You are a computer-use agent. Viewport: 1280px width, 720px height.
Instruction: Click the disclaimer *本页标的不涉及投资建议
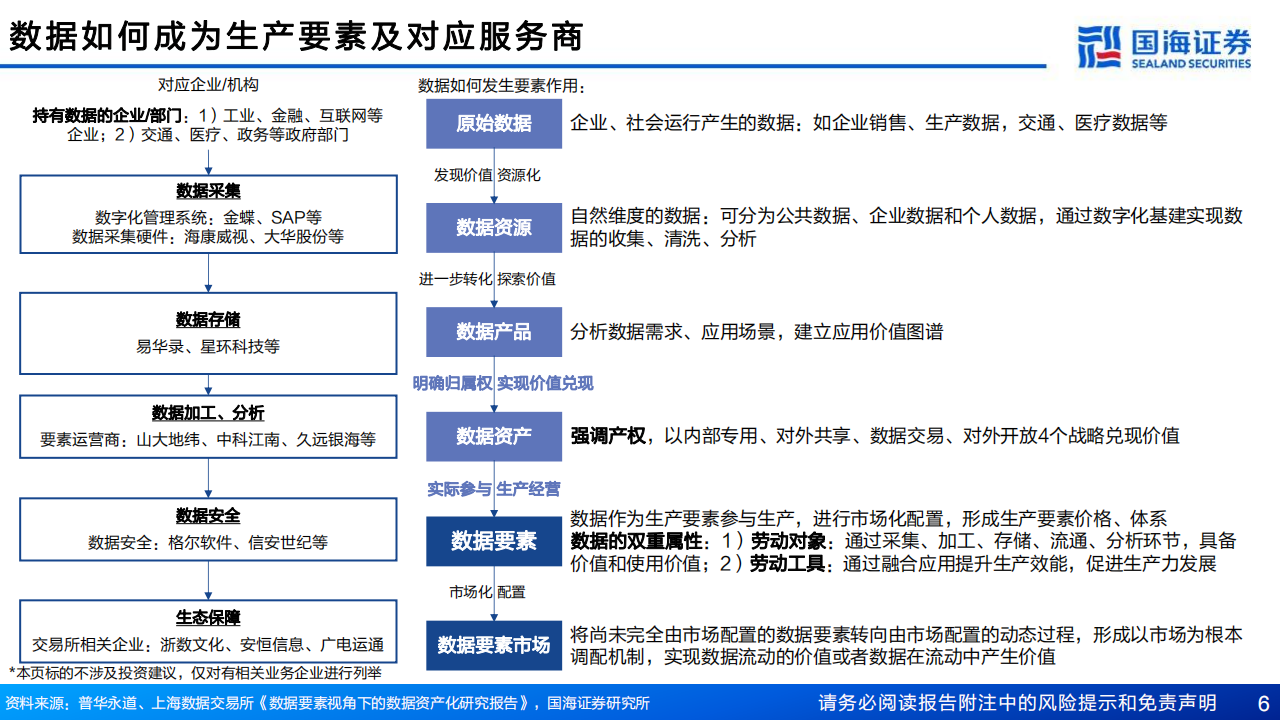194,672
